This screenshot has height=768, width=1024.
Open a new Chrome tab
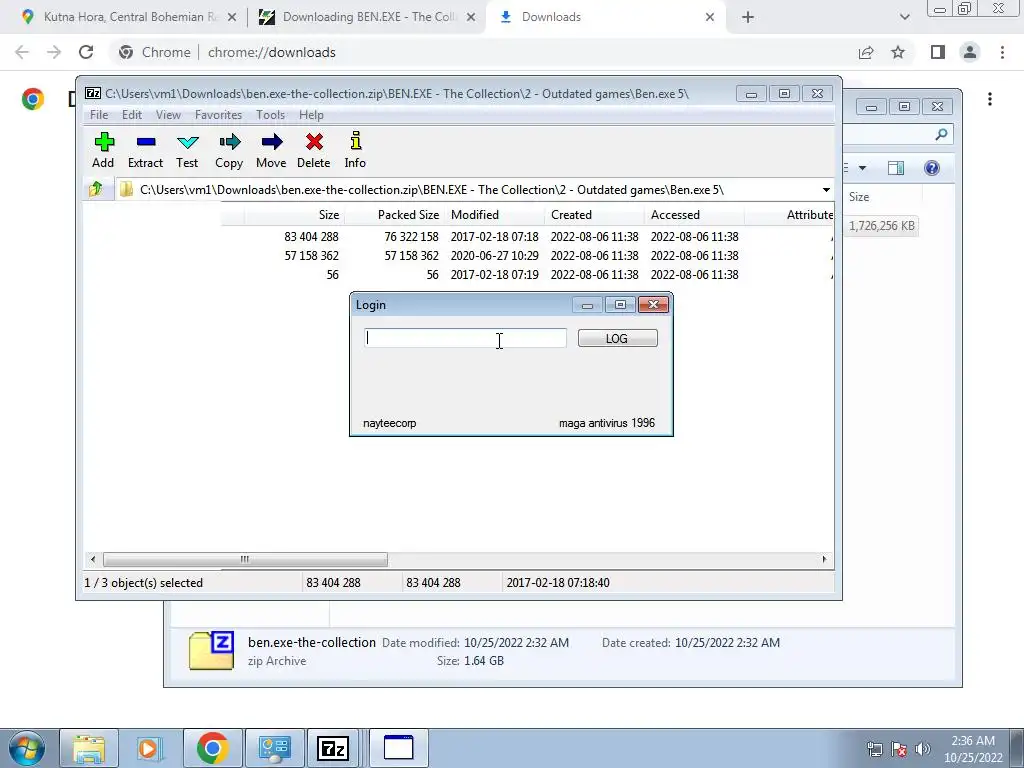pos(748,17)
